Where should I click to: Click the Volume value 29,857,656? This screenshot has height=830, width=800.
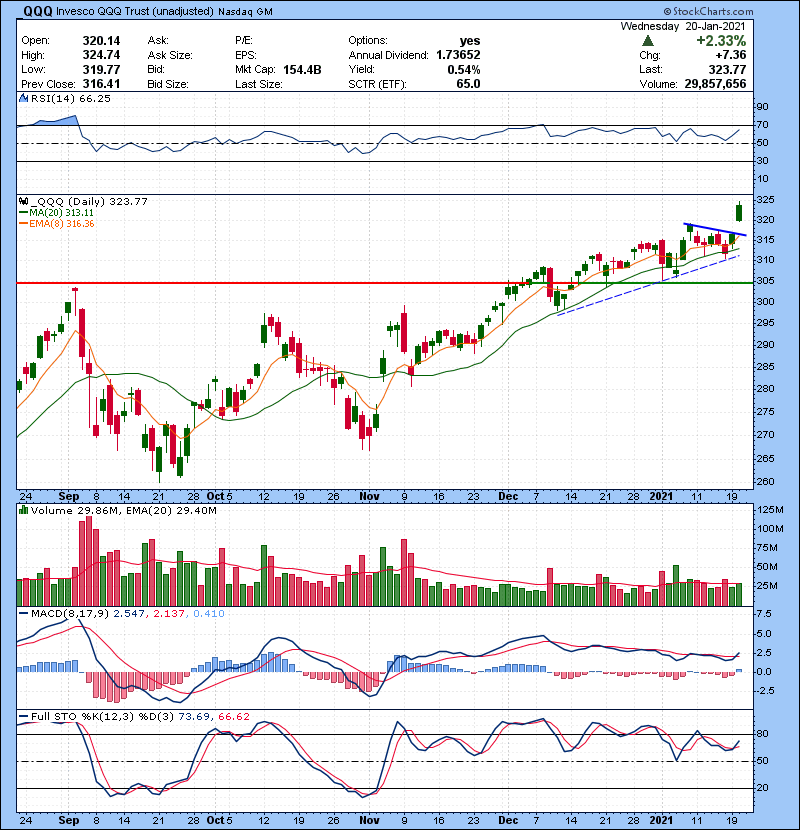[715, 84]
